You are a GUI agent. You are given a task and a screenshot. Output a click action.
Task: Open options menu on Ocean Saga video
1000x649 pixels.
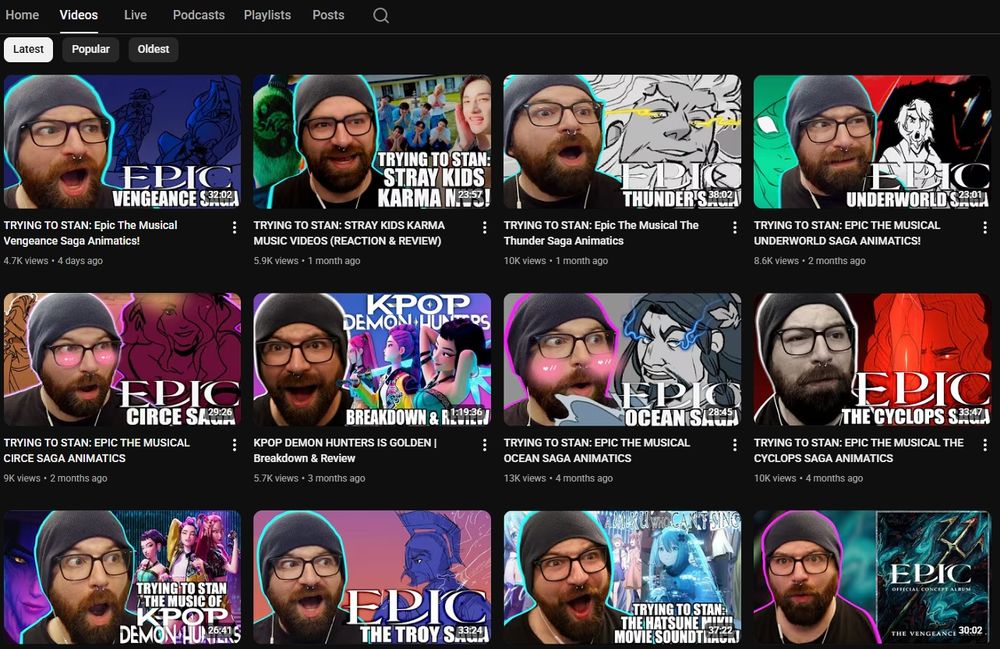(x=736, y=444)
